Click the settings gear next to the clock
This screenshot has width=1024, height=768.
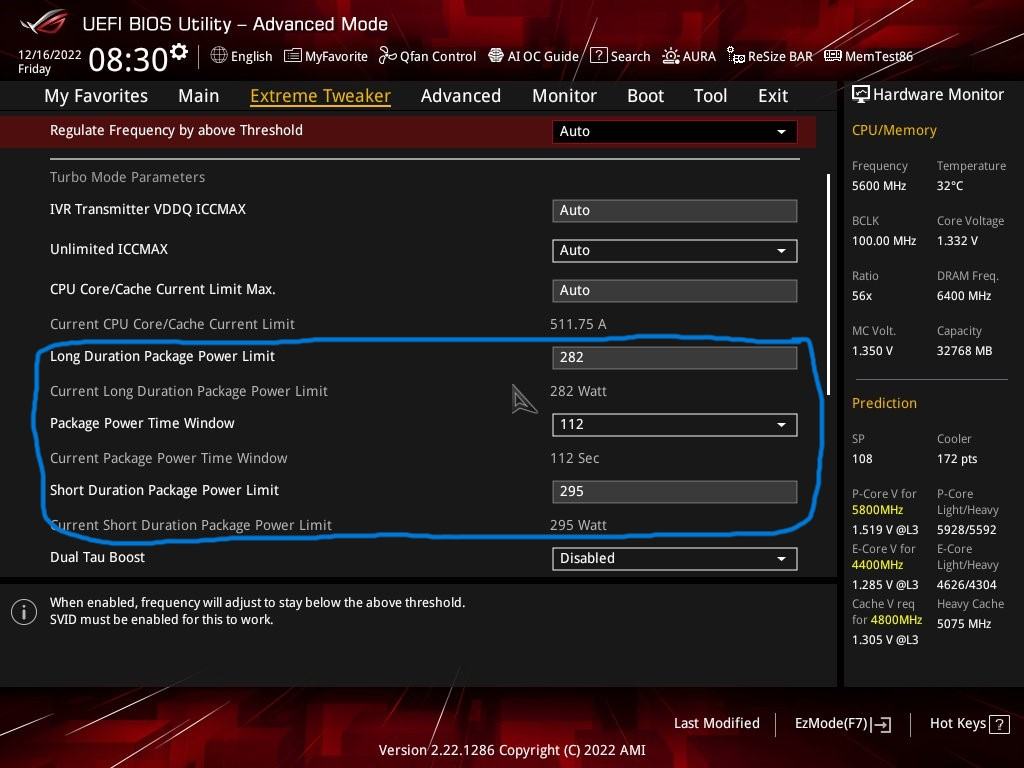pyautogui.click(x=179, y=52)
